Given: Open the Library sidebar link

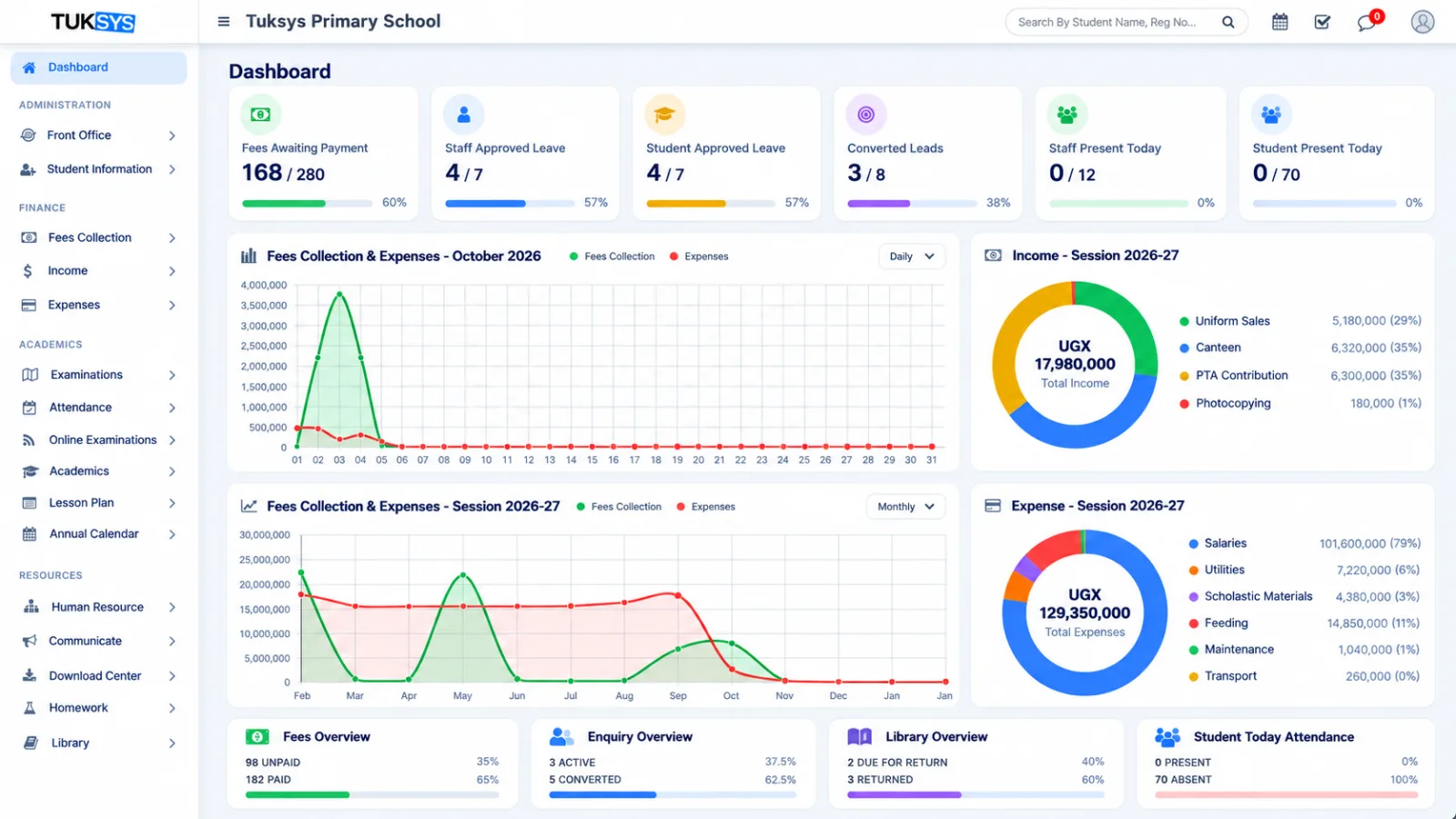Looking at the screenshot, I should tap(98, 743).
